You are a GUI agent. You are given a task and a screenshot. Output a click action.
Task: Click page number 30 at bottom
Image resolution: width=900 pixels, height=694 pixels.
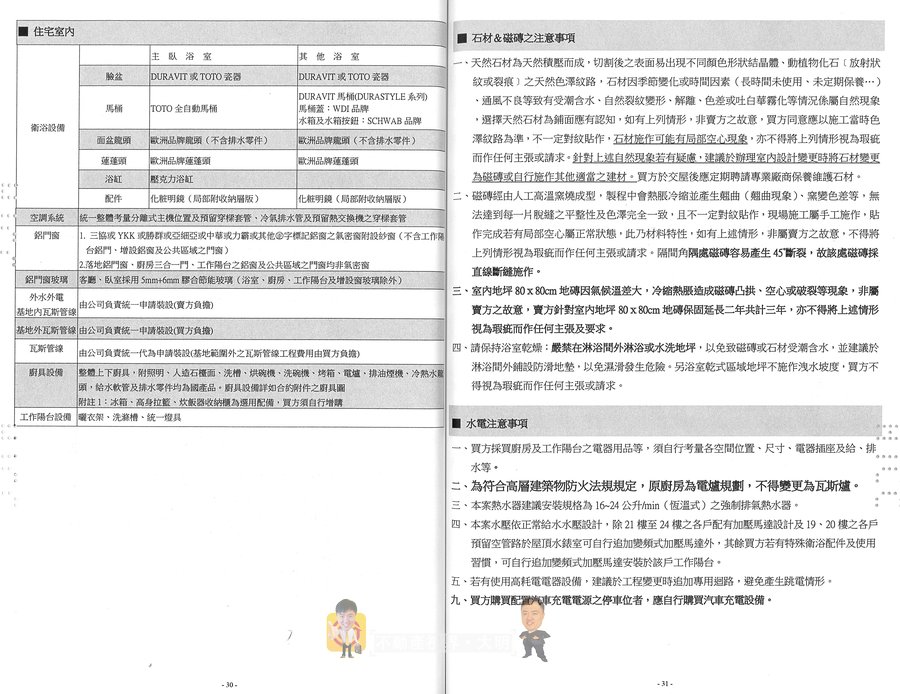click(228, 684)
